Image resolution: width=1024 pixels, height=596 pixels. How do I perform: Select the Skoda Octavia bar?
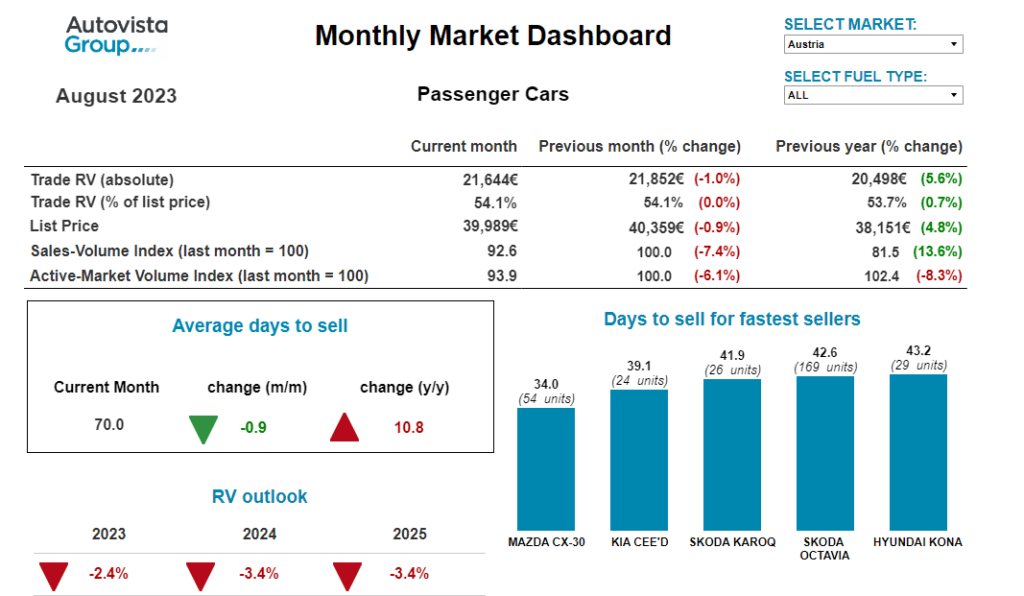pos(825,453)
